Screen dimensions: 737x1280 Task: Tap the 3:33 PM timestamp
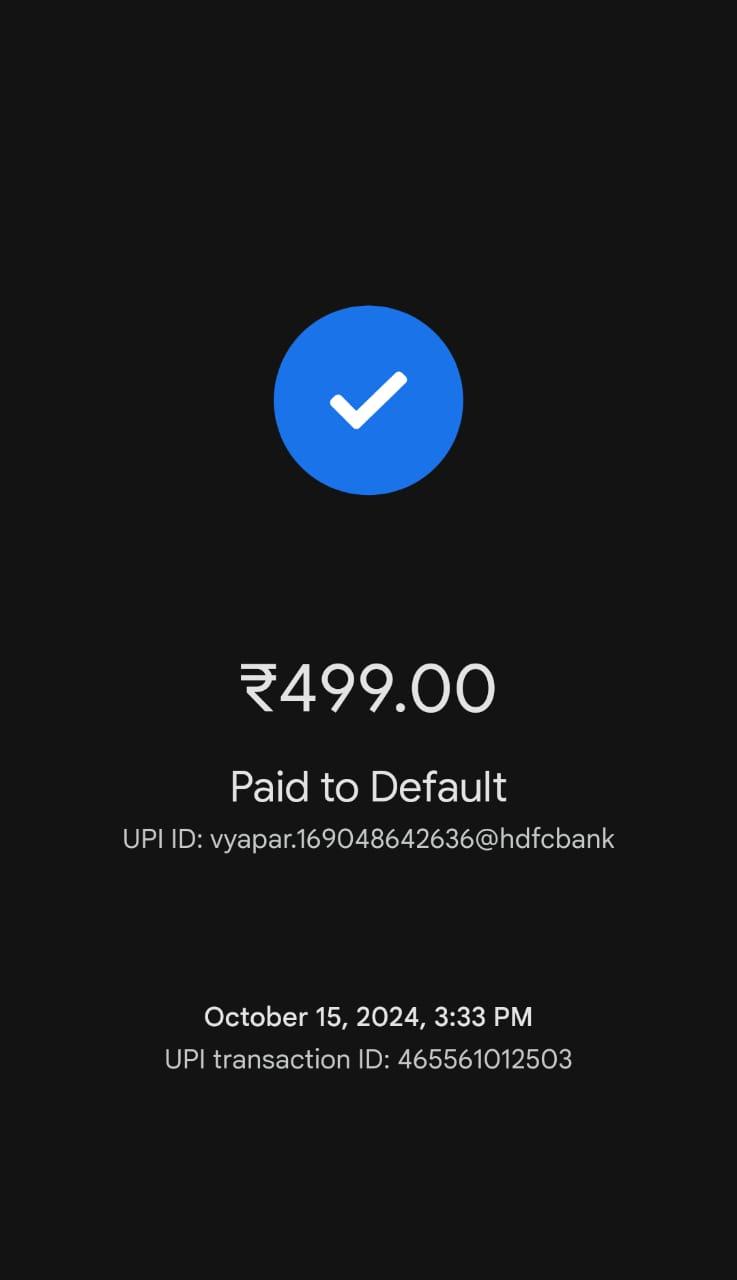pos(483,1017)
